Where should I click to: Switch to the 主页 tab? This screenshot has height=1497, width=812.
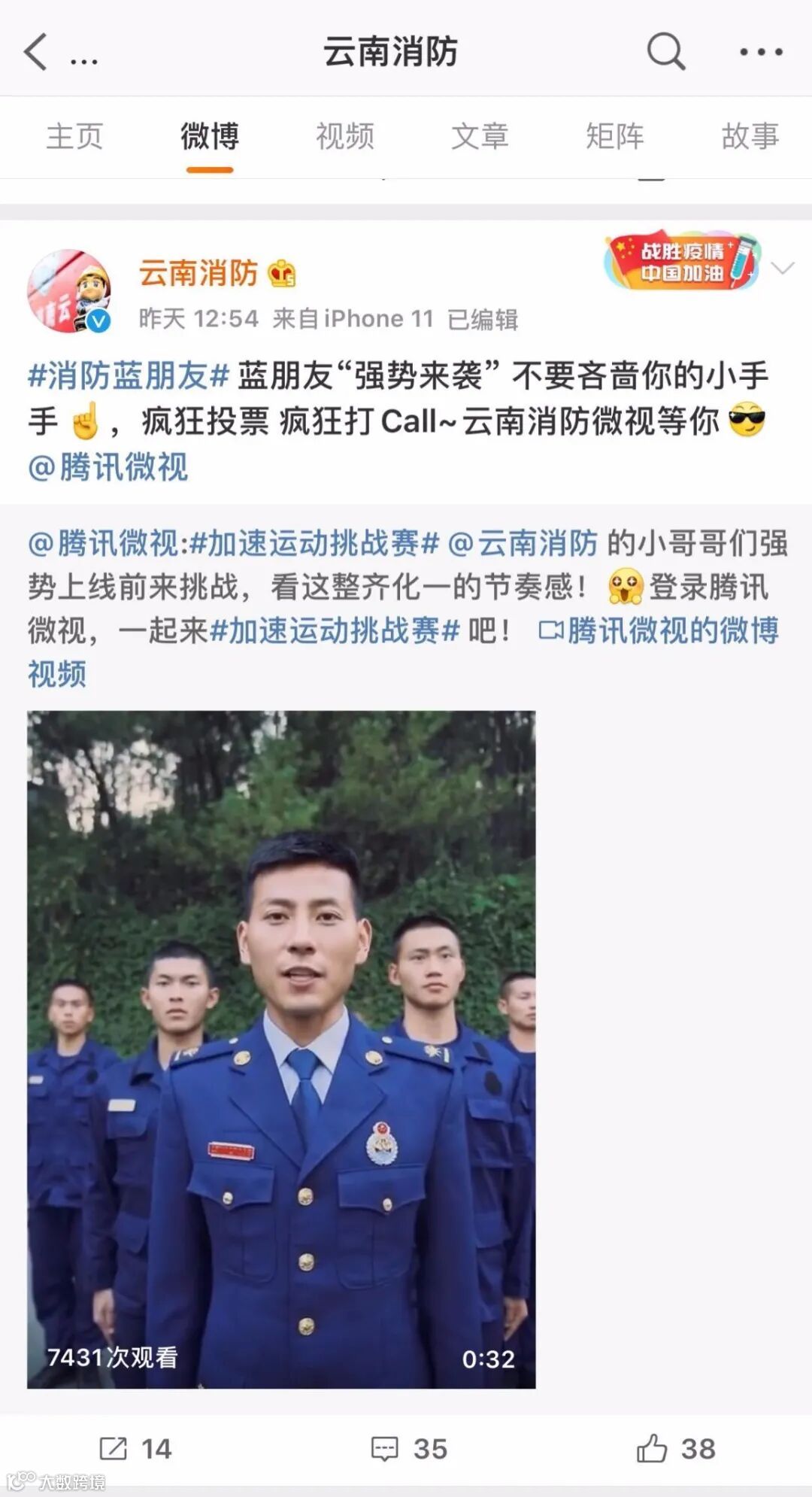pyautogui.click(x=74, y=136)
